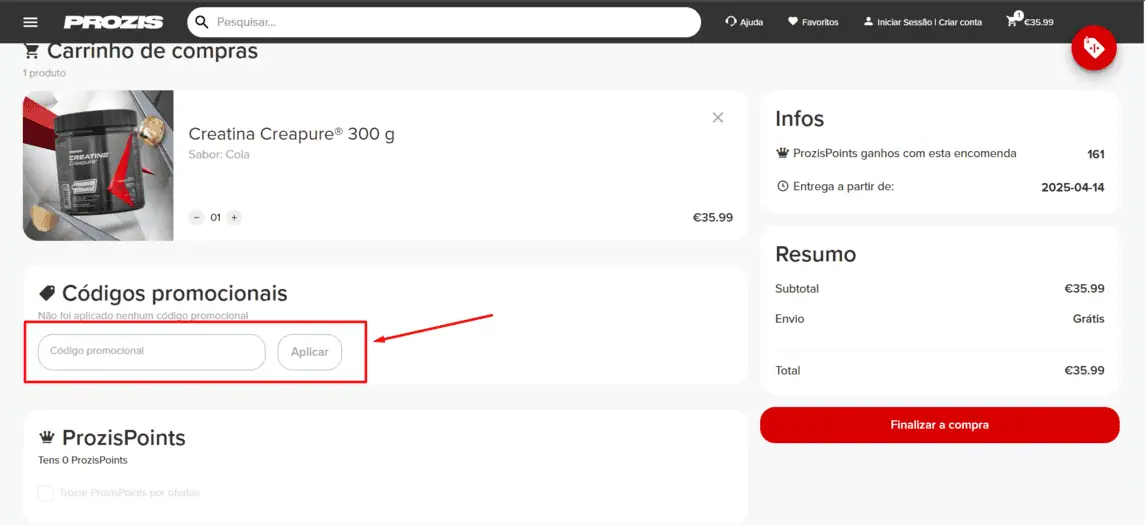Screen dimensions: 1145x525
Task: Click the 161 ProzisPoints value
Action: (1096, 155)
